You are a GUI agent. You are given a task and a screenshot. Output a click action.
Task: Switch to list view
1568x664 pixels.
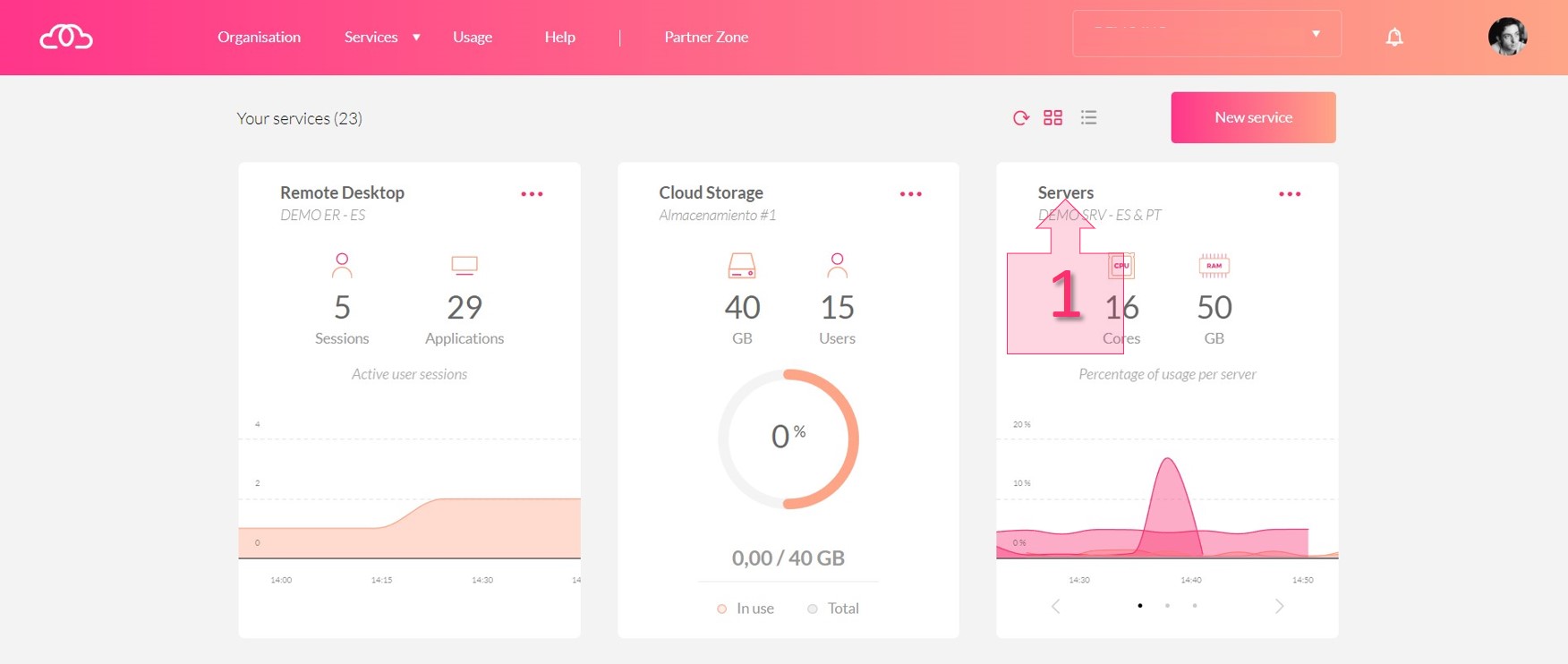[x=1088, y=118]
